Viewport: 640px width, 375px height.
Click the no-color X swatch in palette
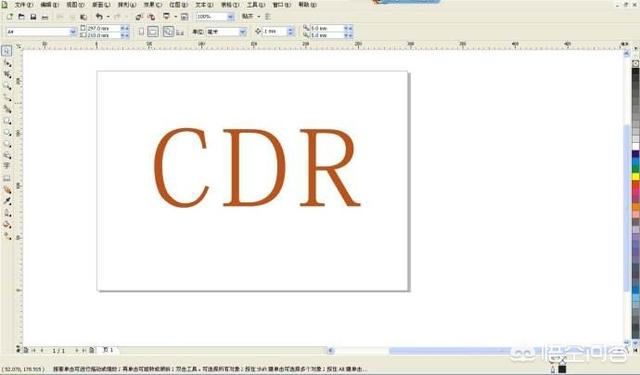[x=636, y=63]
